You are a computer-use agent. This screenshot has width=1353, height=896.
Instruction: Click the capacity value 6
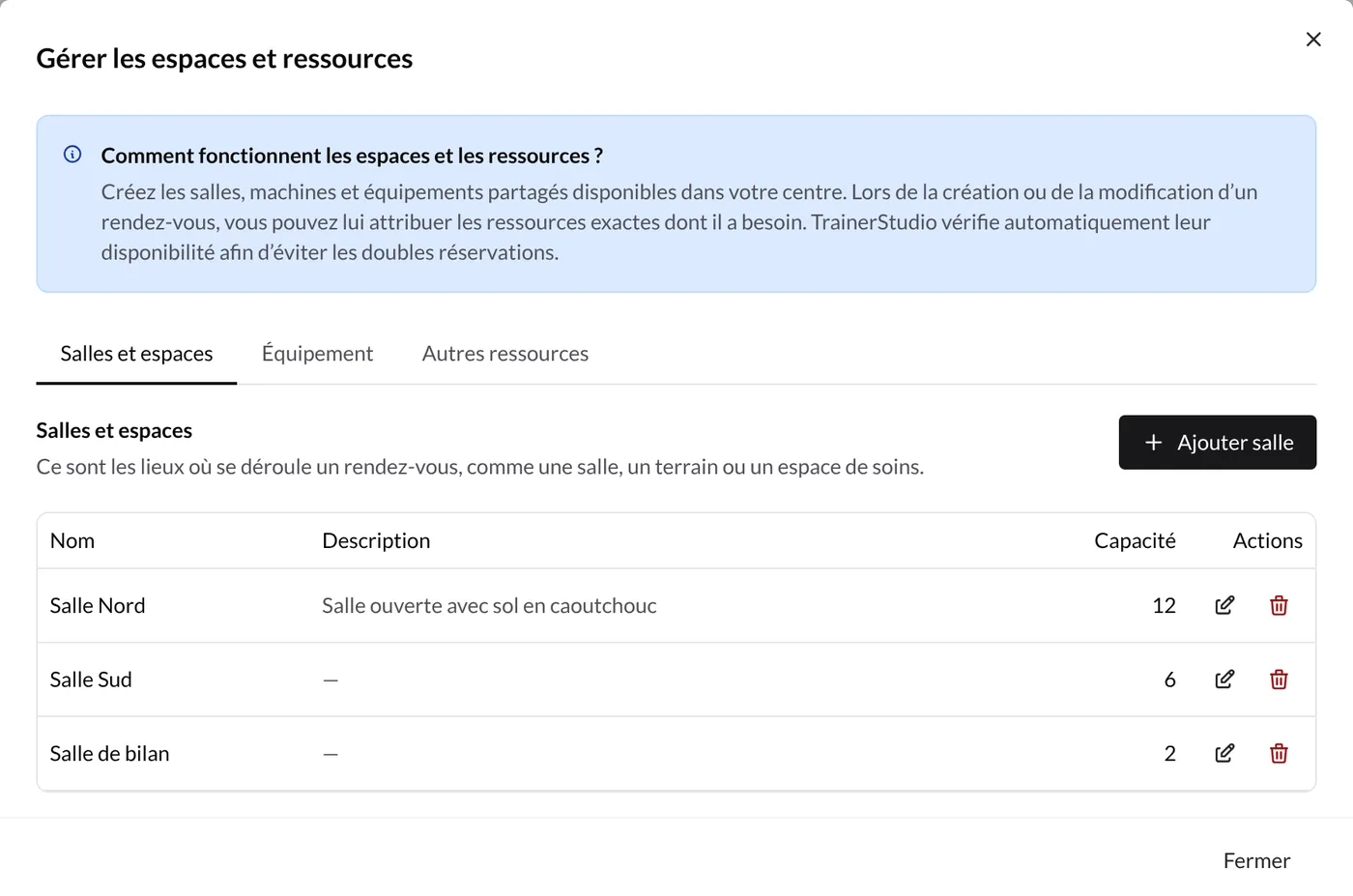(x=1169, y=679)
